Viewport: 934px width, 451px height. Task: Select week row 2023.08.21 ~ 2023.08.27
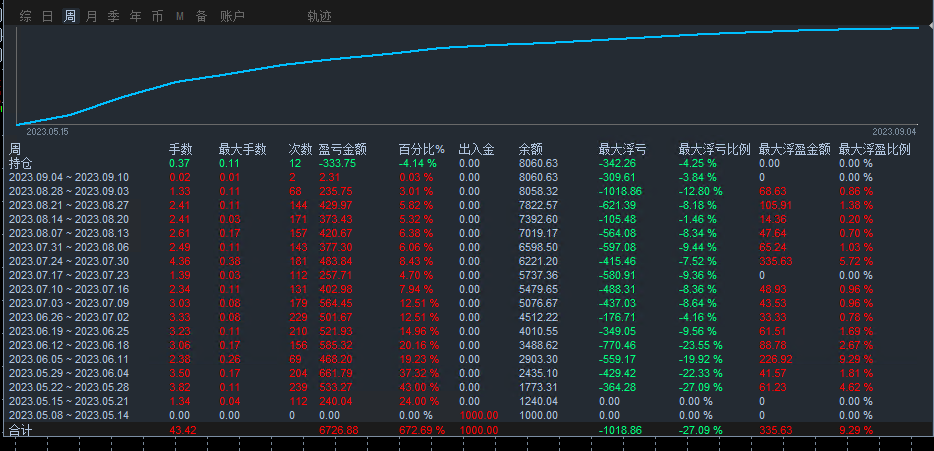69,205
